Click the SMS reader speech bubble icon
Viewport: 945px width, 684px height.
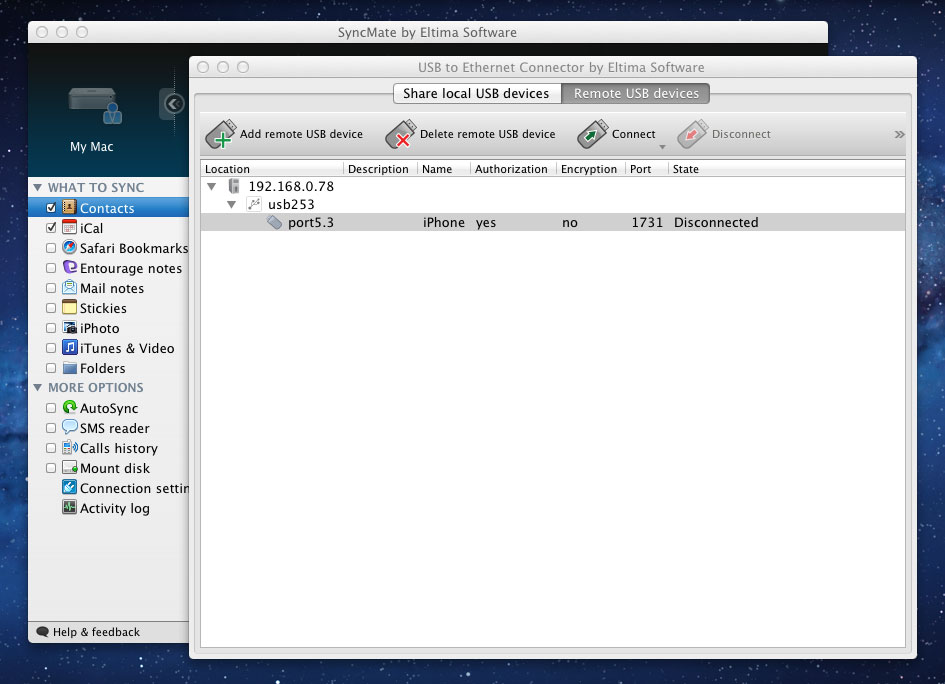tap(69, 427)
